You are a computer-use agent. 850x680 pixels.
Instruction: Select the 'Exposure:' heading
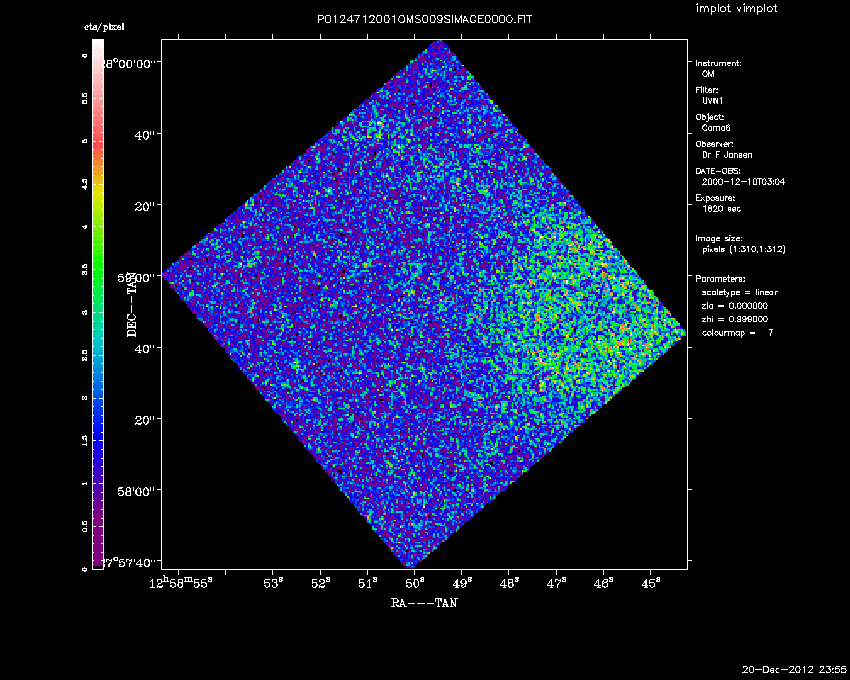click(x=716, y=198)
